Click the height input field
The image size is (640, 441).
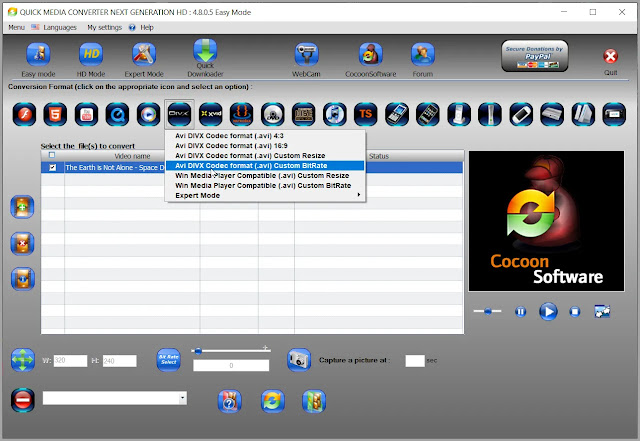coord(119,361)
